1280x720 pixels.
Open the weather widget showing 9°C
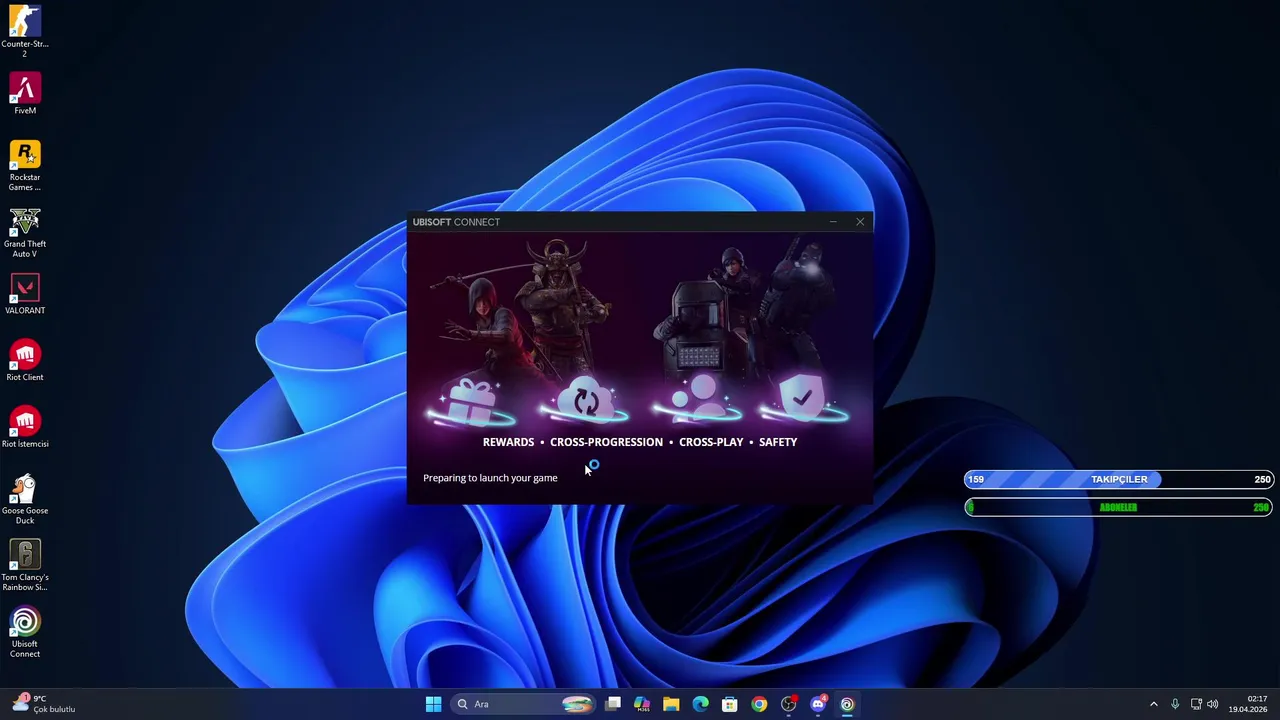point(43,704)
